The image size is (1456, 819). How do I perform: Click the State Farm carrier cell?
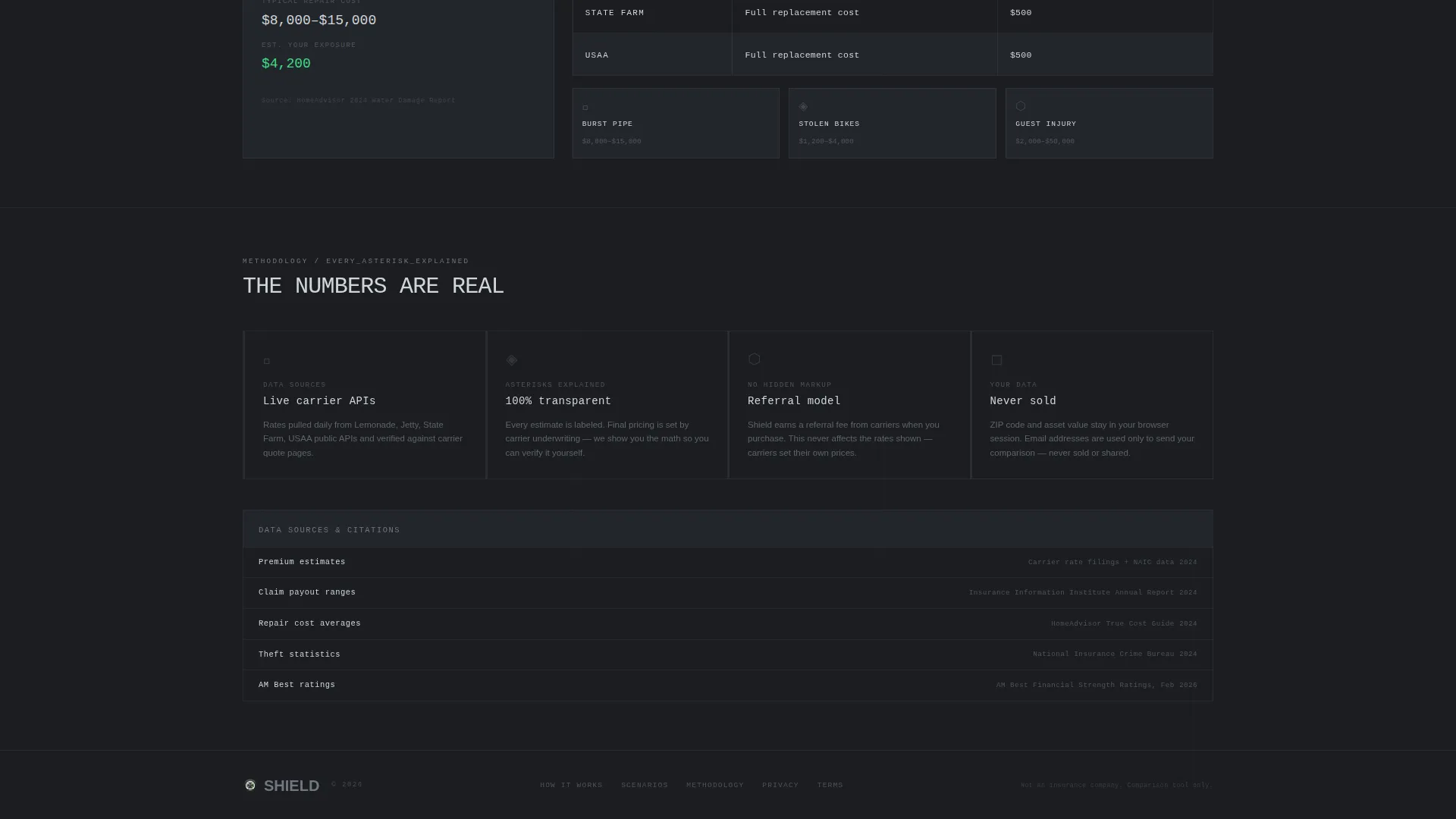(x=652, y=13)
